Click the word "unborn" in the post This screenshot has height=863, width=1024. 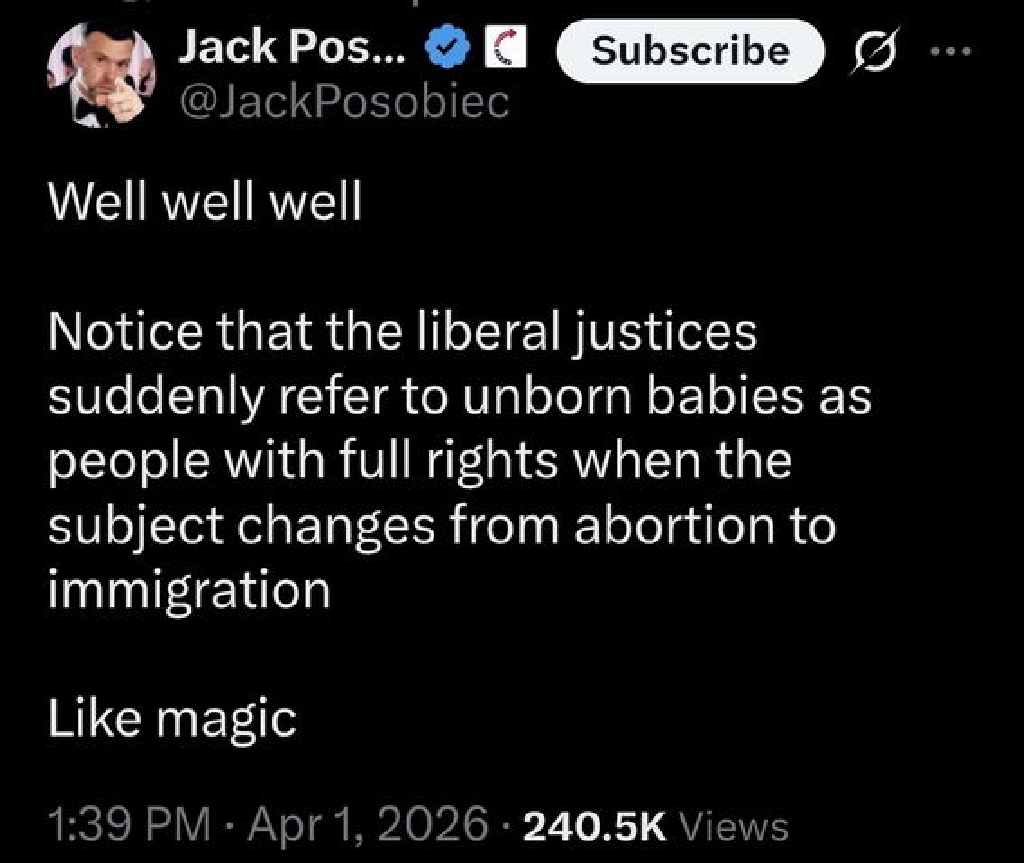pyautogui.click(x=547, y=396)
